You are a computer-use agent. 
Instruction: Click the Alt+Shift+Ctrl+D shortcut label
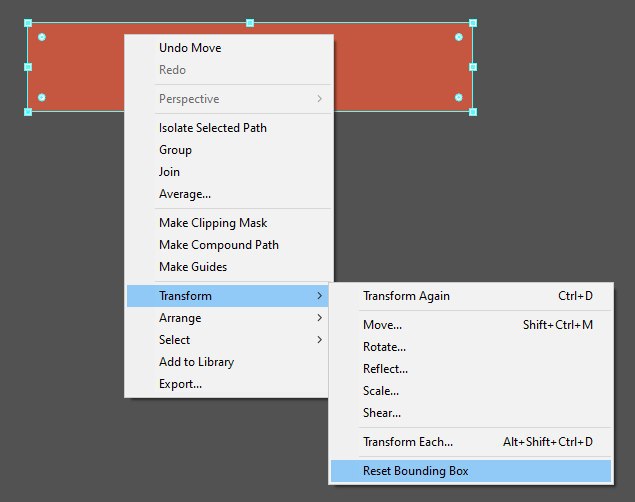tap(548, 442)
